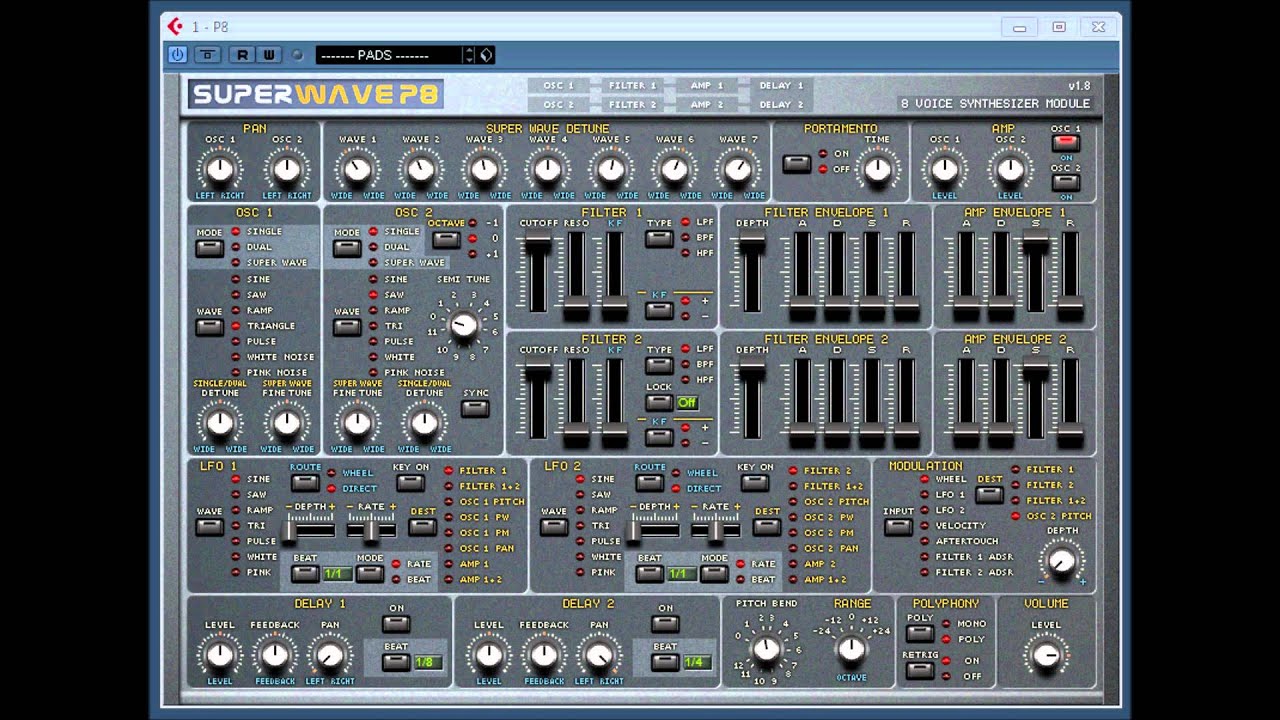Click the Pan OSC 1 knob

point(220,168)
